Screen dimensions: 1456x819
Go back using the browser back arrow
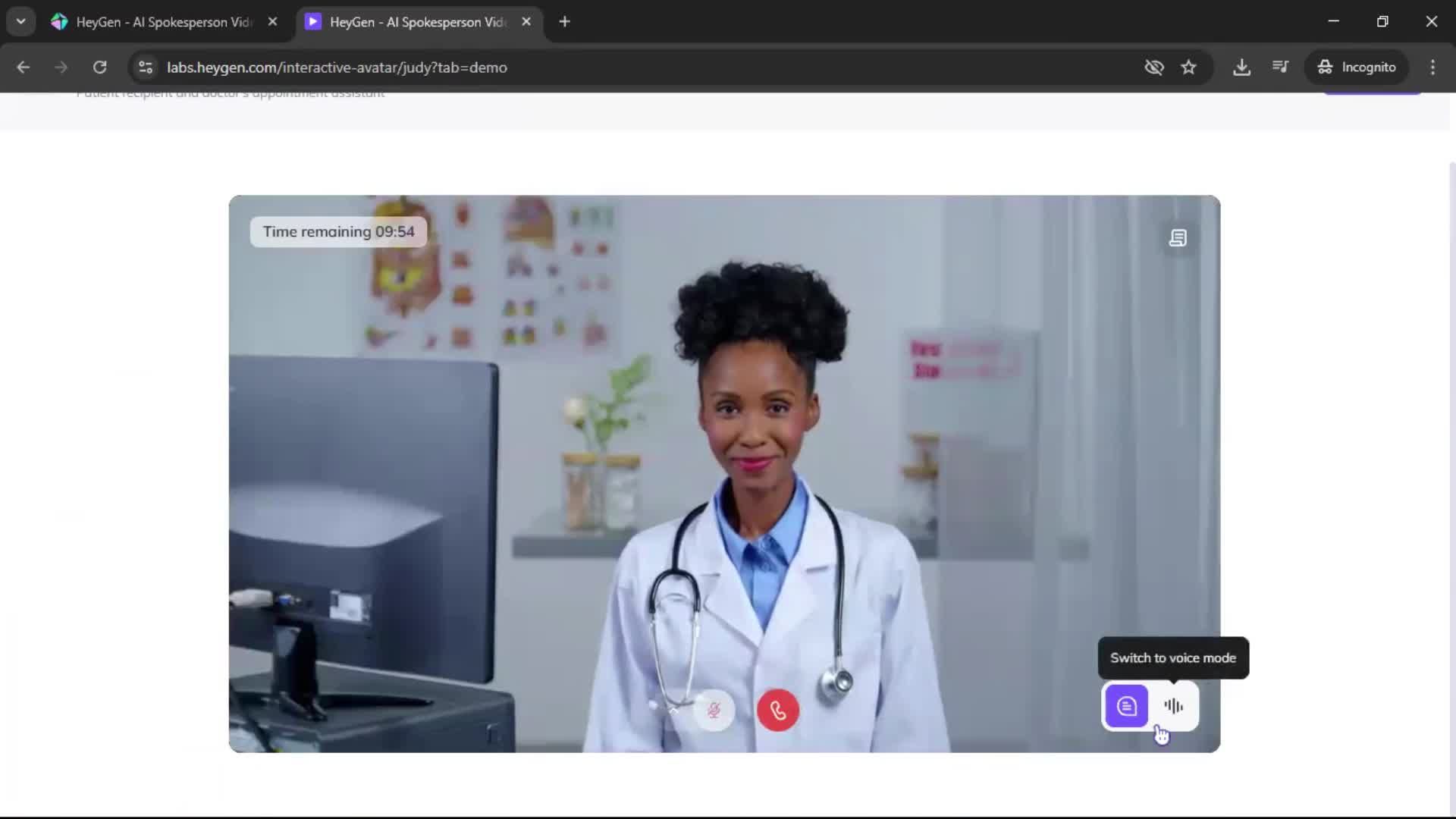pos(23,67)
